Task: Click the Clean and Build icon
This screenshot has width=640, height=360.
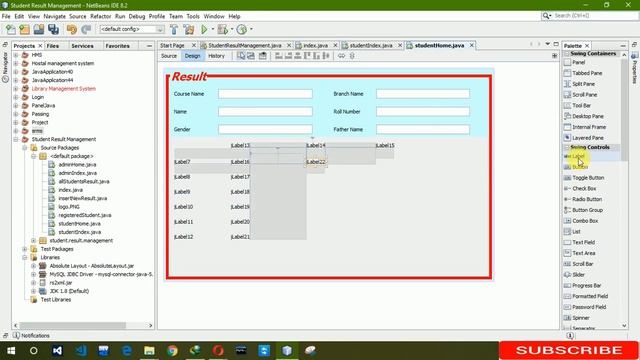Action: coord(189,29)
